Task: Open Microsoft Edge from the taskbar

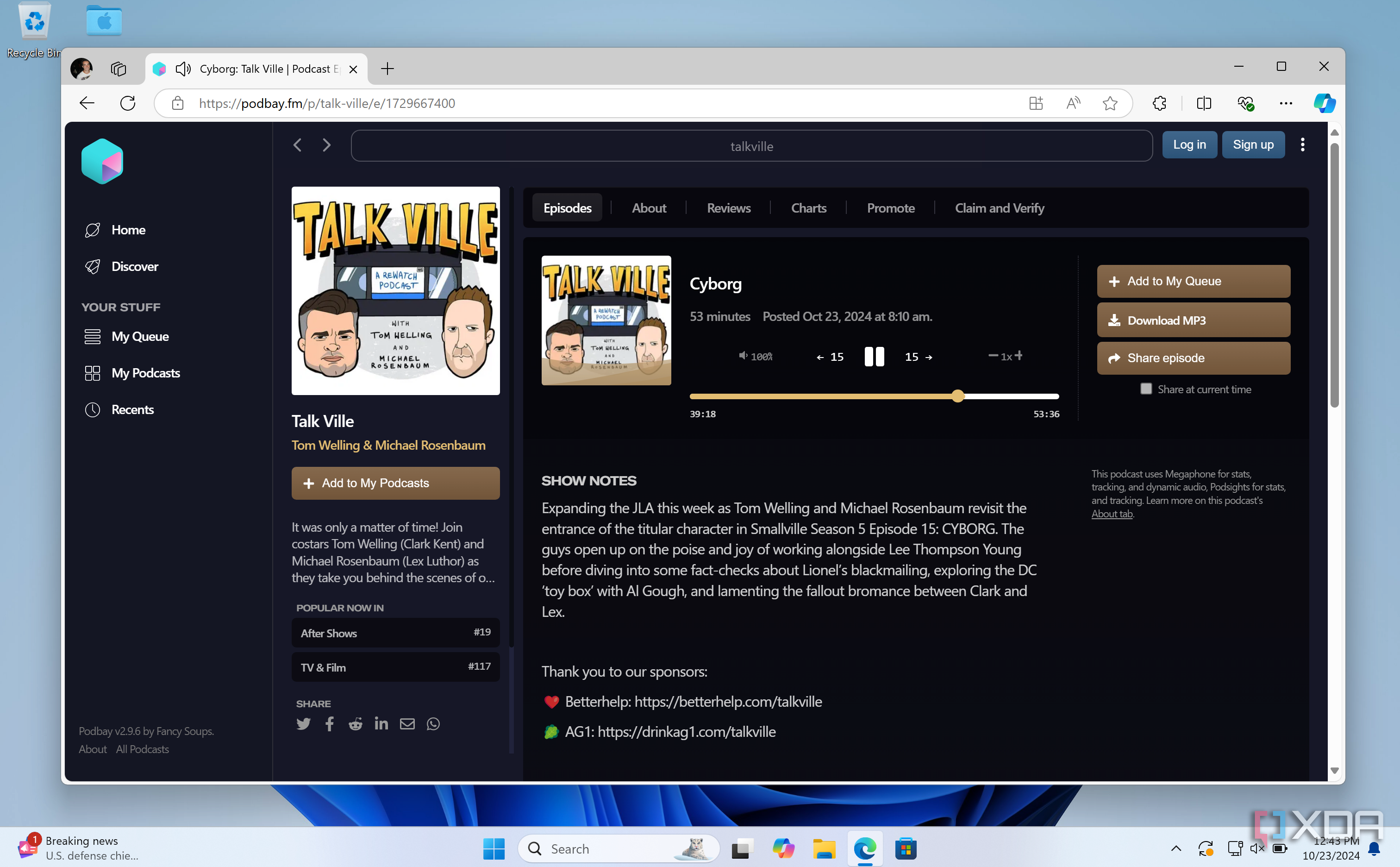Action: (x=864, y=848)
